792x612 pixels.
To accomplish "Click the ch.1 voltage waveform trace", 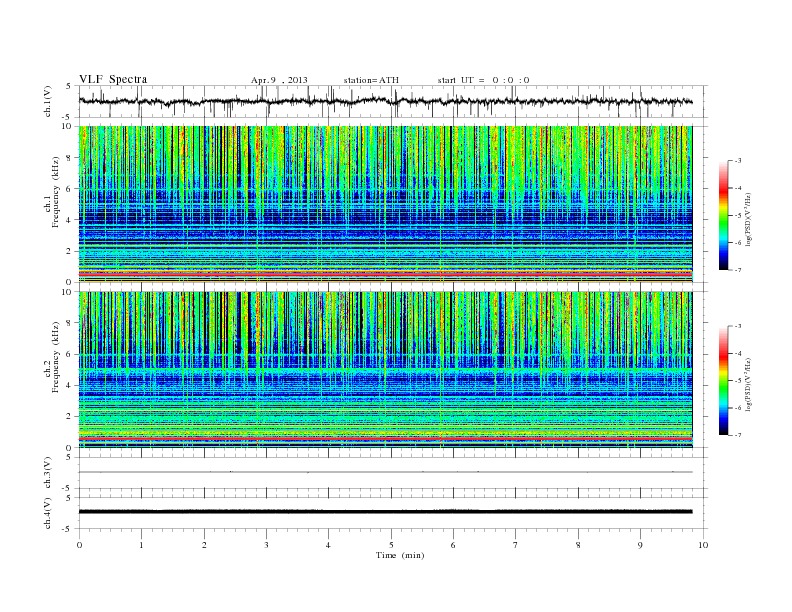I will (385, 101).
